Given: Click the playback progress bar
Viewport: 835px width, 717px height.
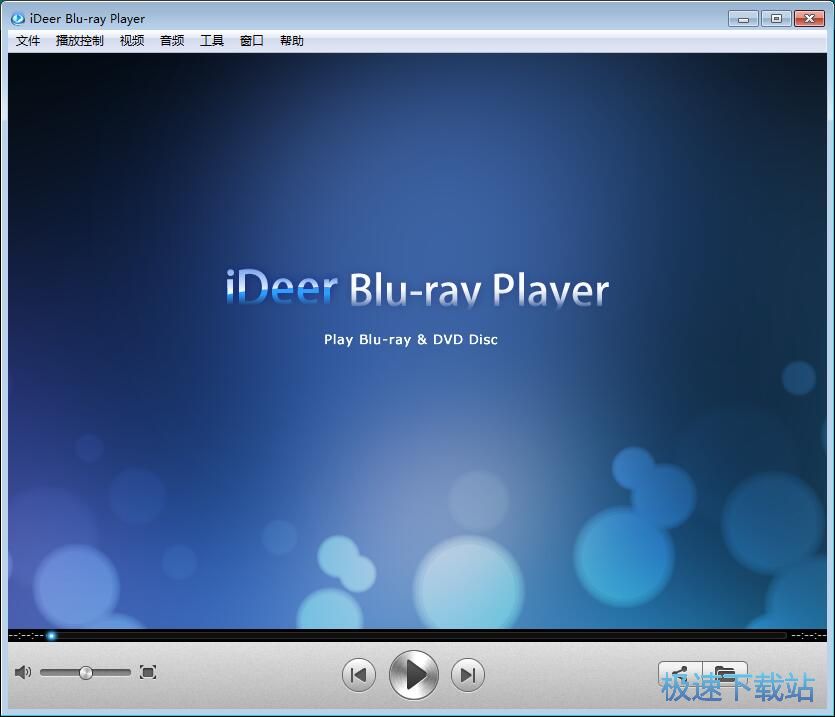Looking at the screenshot, I should 419,635.
